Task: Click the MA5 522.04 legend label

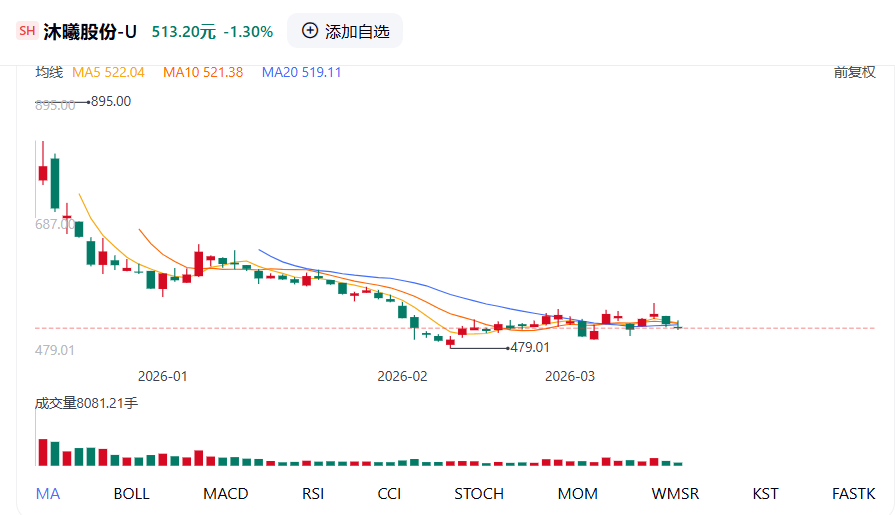Action: [108, 73]
